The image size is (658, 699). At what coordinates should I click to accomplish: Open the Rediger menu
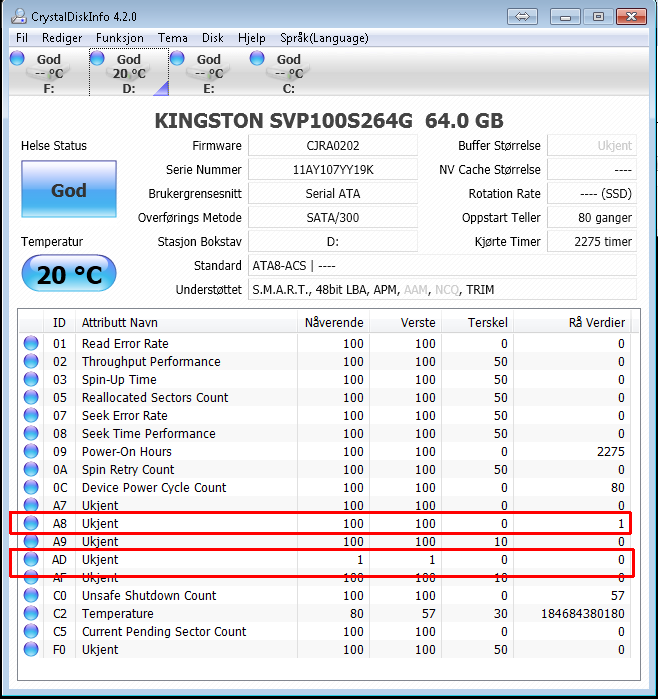[x=62, y=38]
